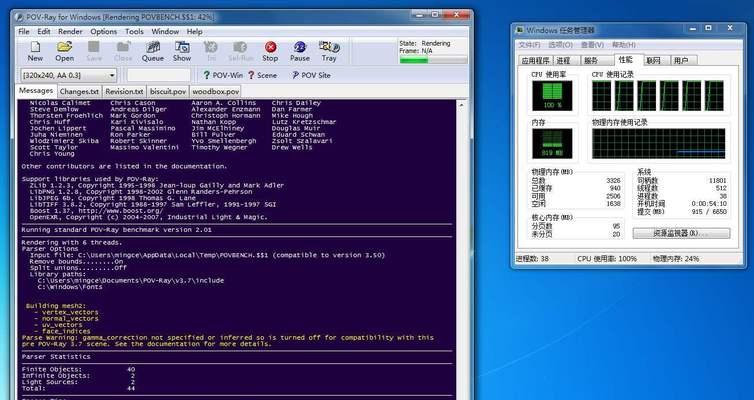Open the Tools menu
Screen dimensions: 754x400
coord(134,31)
